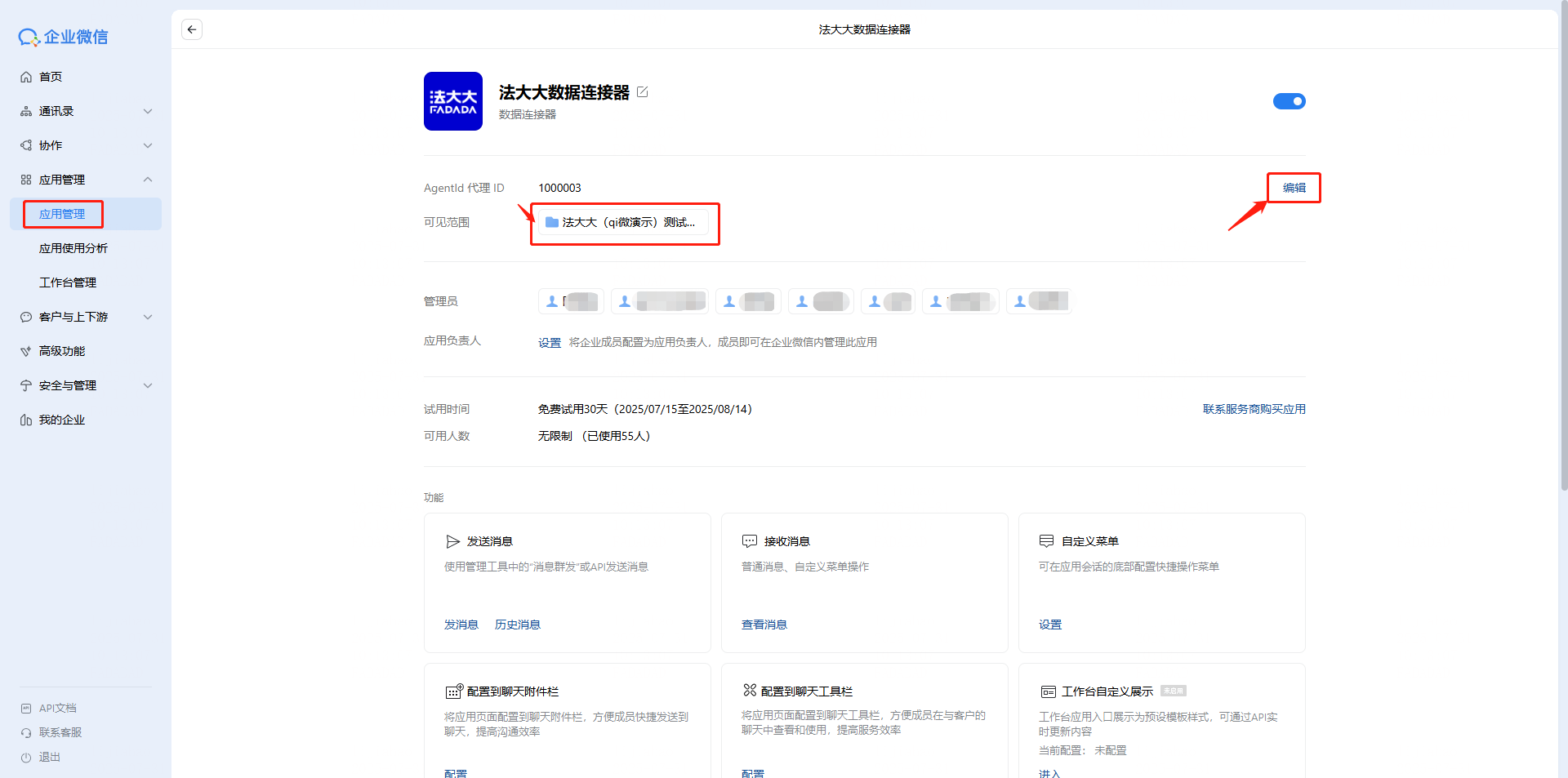Click the API文档 document icon

tap(26, 709)
